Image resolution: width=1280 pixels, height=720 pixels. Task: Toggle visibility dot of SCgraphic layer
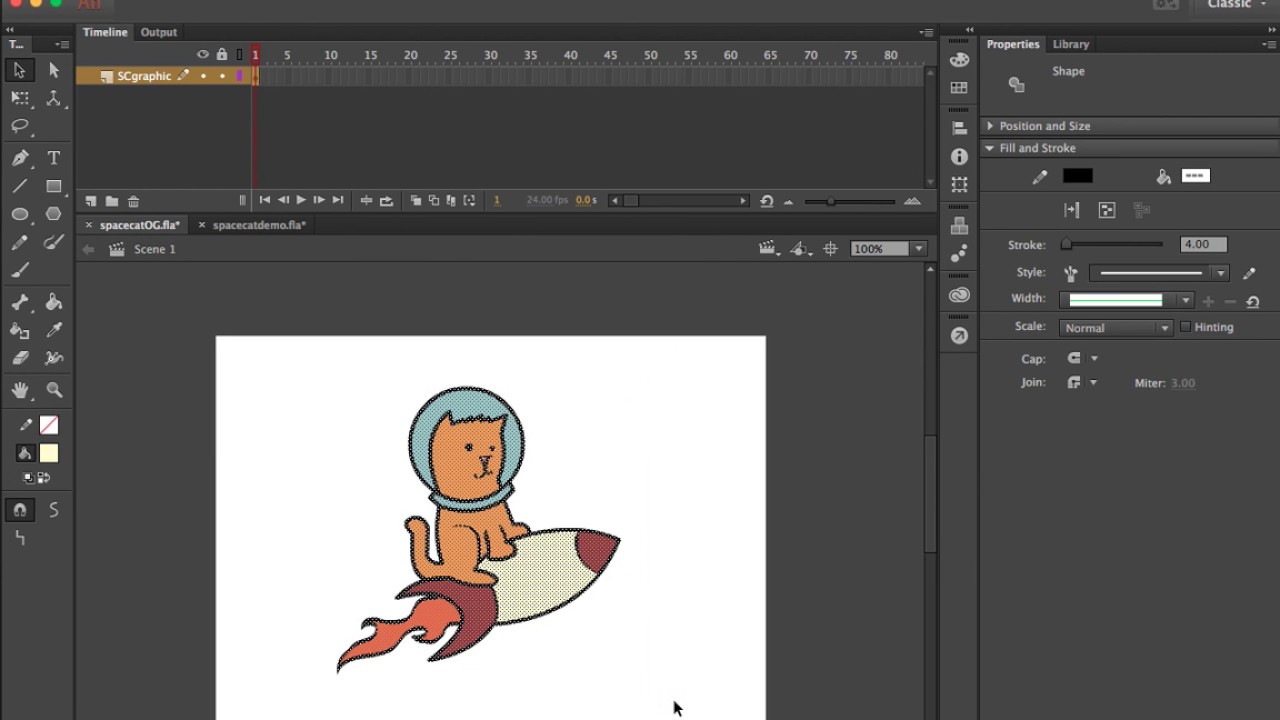pyautogui.click(x=203, y=76)
